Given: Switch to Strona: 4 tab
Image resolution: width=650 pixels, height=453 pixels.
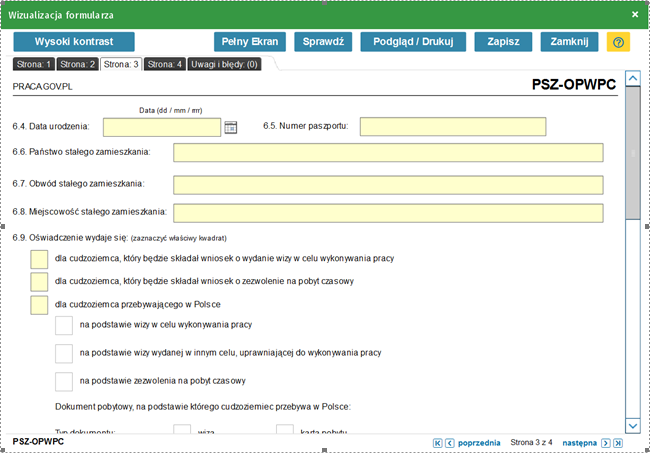Looking at the screenshot, I should [x=165, y=64].
